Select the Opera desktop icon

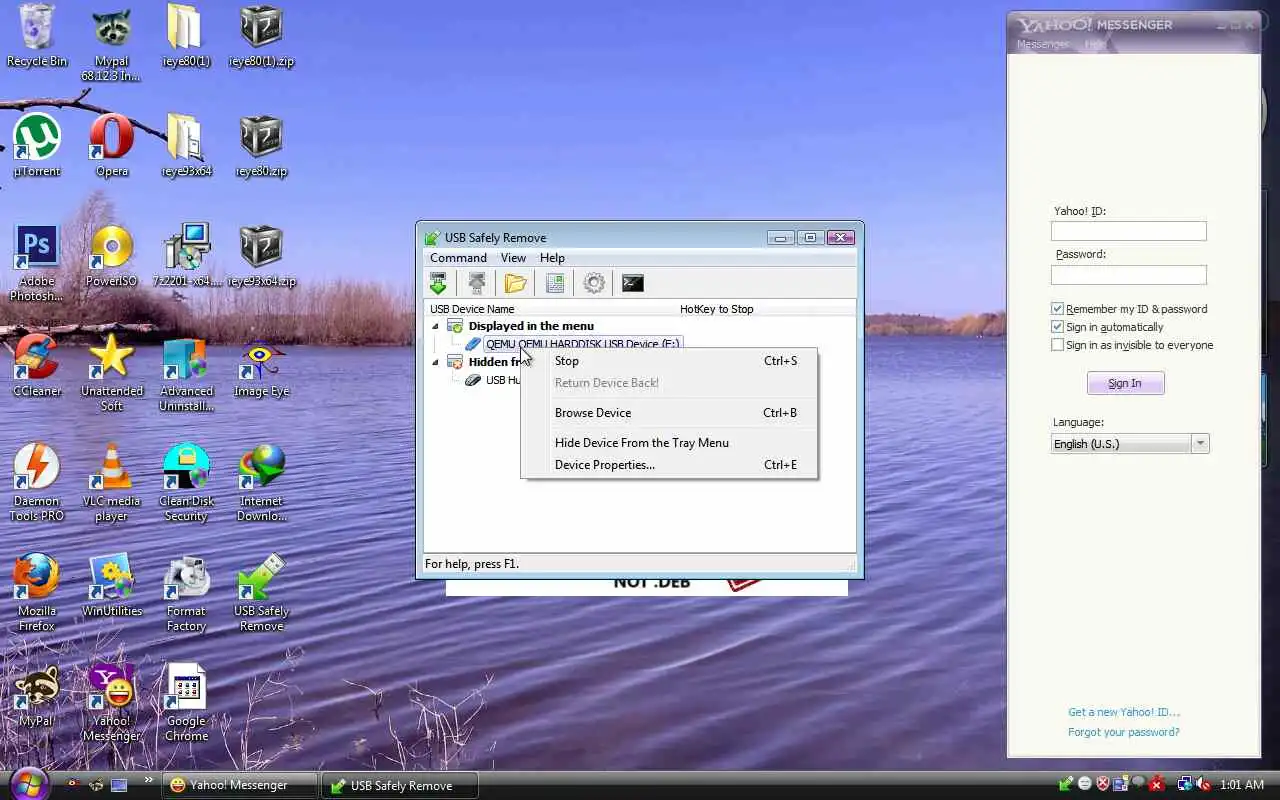coord(112,146)
